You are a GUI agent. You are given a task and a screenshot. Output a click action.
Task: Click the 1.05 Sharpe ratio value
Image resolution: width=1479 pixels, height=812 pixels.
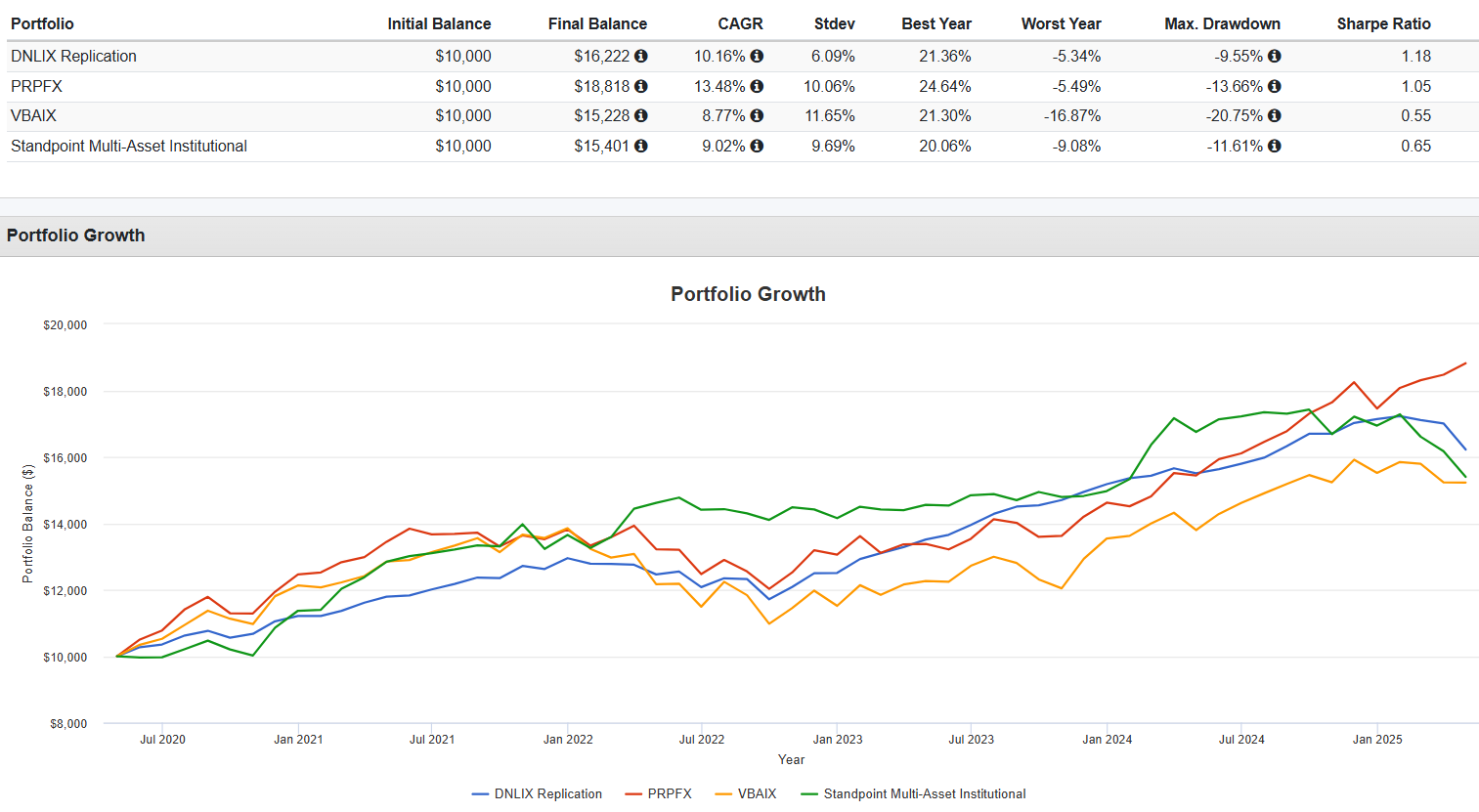pos(1415,87)
